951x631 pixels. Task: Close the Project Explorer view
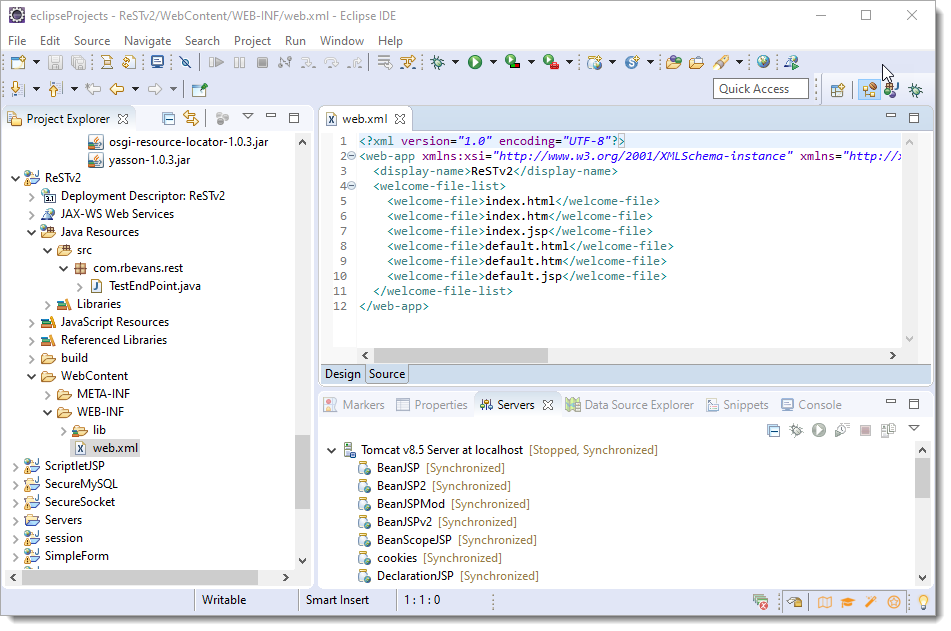tap(123, 119)
